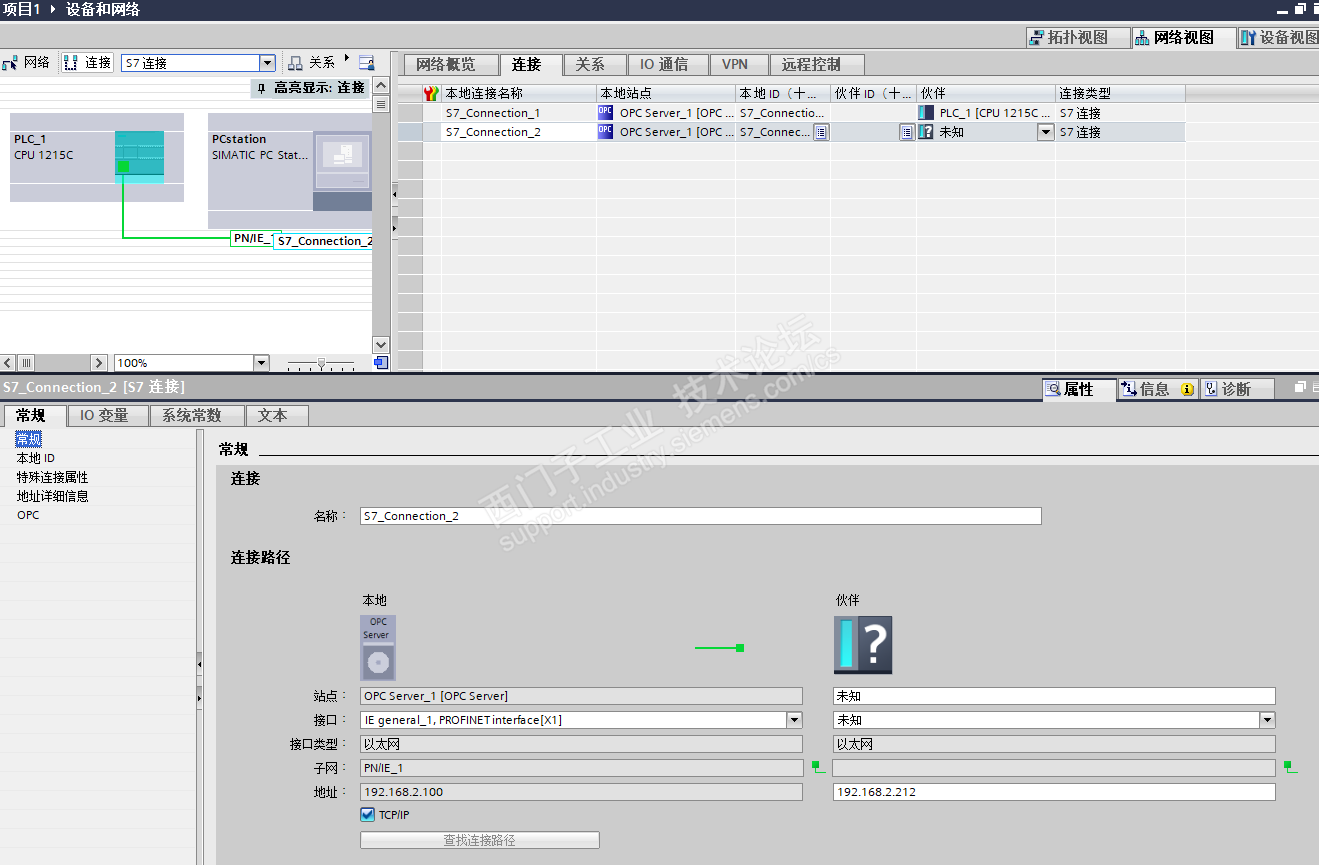Click the zoom slider below the network view

pos(320,363)
